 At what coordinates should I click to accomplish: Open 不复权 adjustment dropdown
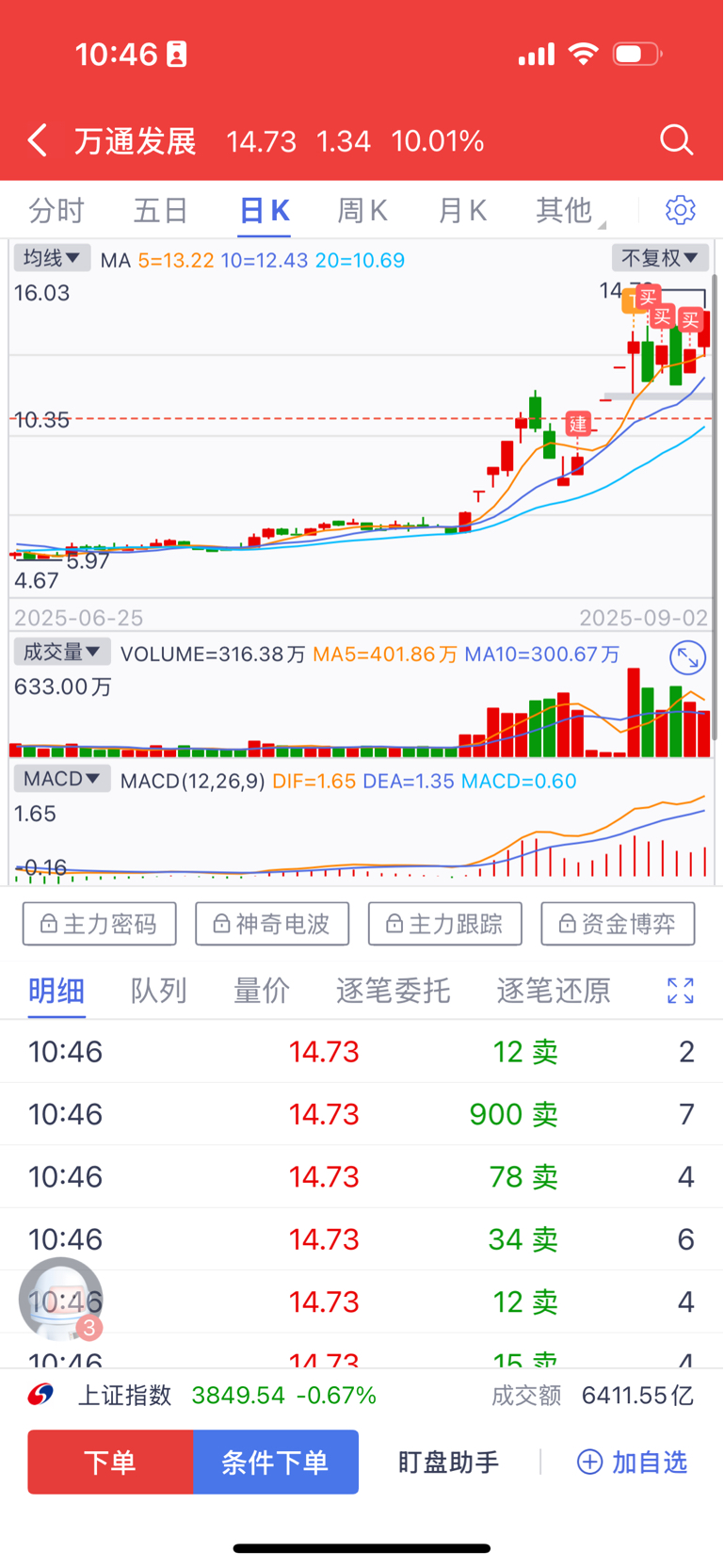click(660, 258)
